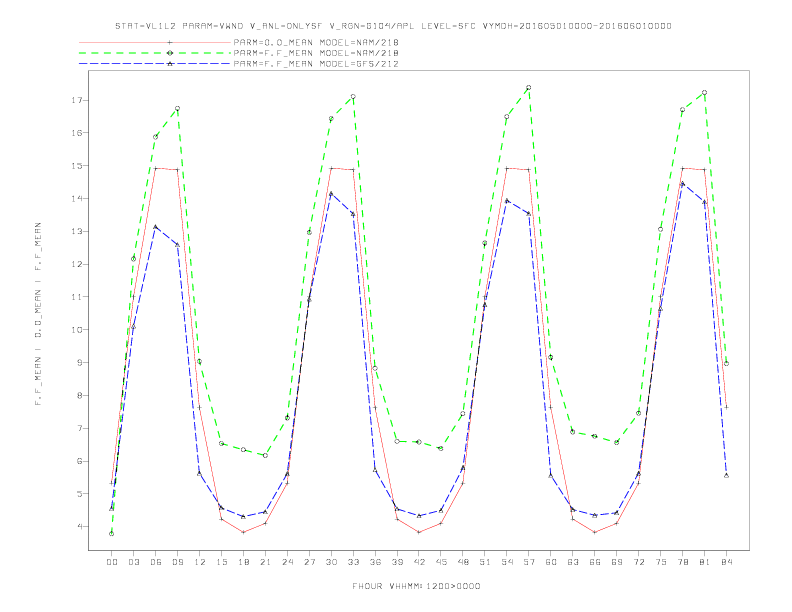Click x-axis tick label 30
The image size is (792, 612).
pyautogui.click(x=331, y=562)
